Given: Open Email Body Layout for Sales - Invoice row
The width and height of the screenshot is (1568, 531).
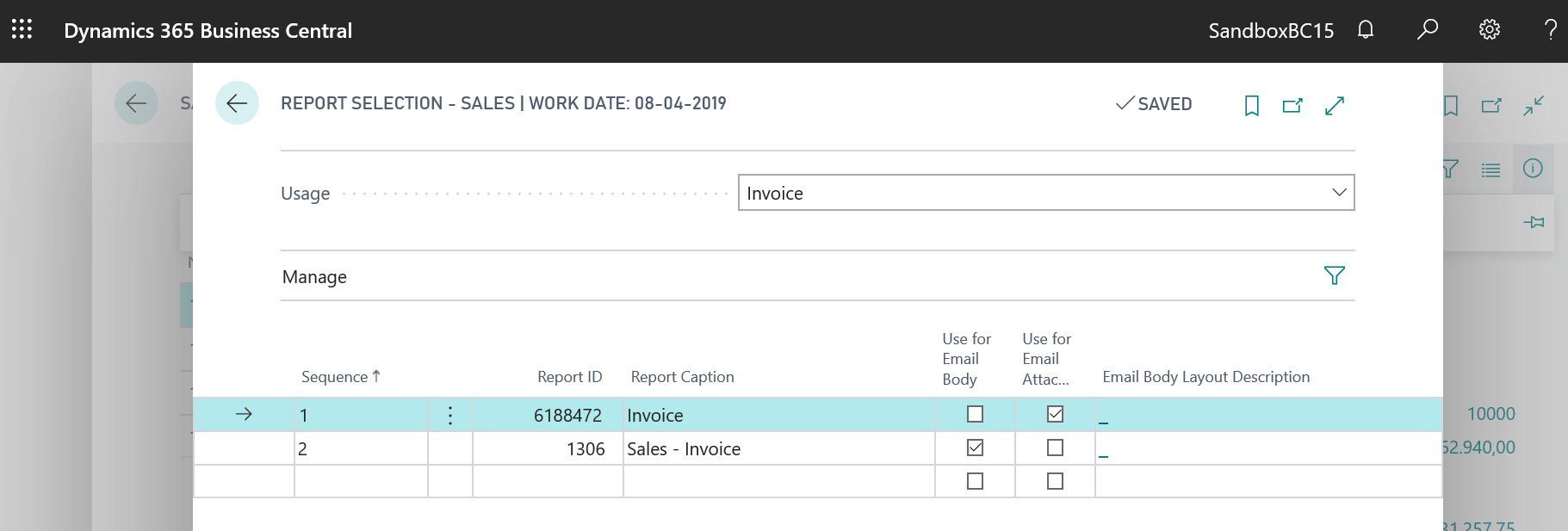Looking at the screenshot, I should click(1103, 456).
